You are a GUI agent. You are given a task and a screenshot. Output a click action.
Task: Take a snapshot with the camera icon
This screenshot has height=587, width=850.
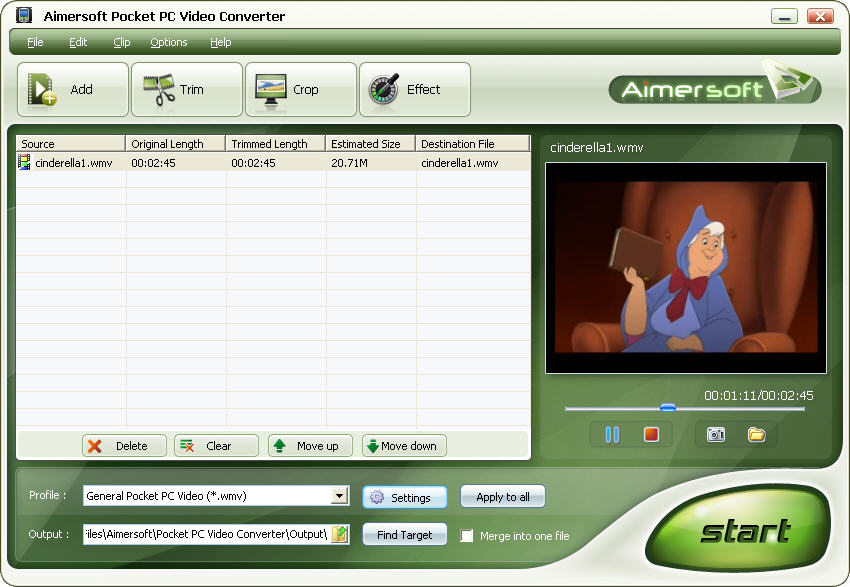tap(716, 435)
